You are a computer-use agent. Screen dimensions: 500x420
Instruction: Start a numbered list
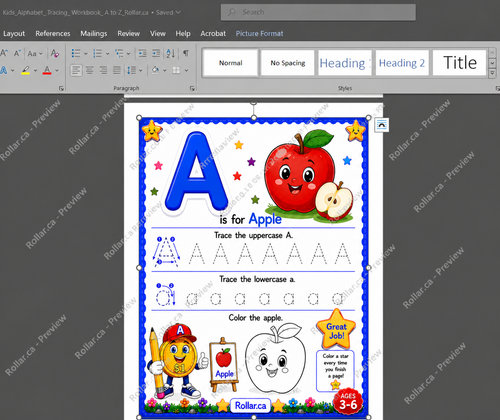[x=97, y=53]
